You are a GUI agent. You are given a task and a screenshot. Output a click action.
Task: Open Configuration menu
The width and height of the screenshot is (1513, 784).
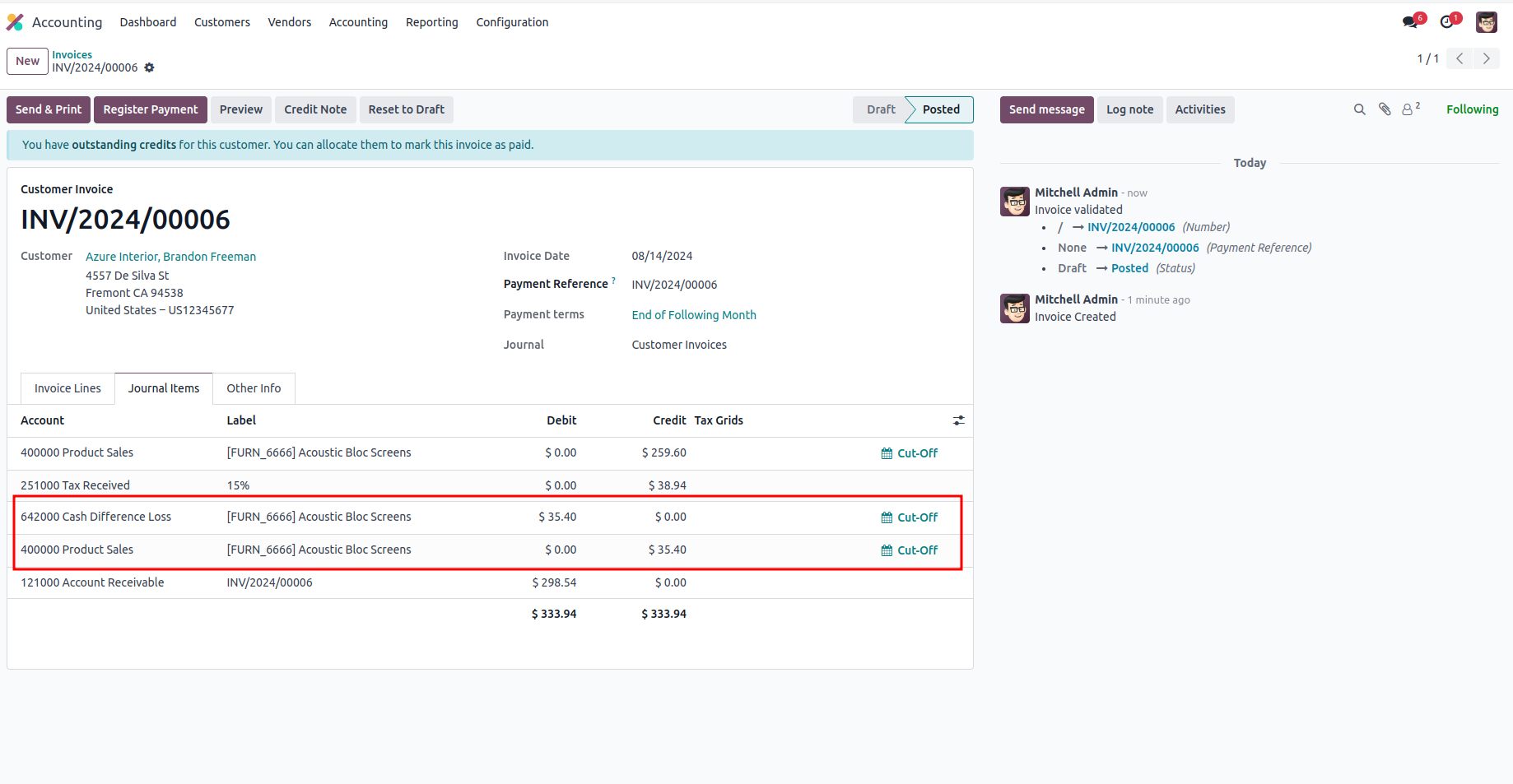pos(512,22)
